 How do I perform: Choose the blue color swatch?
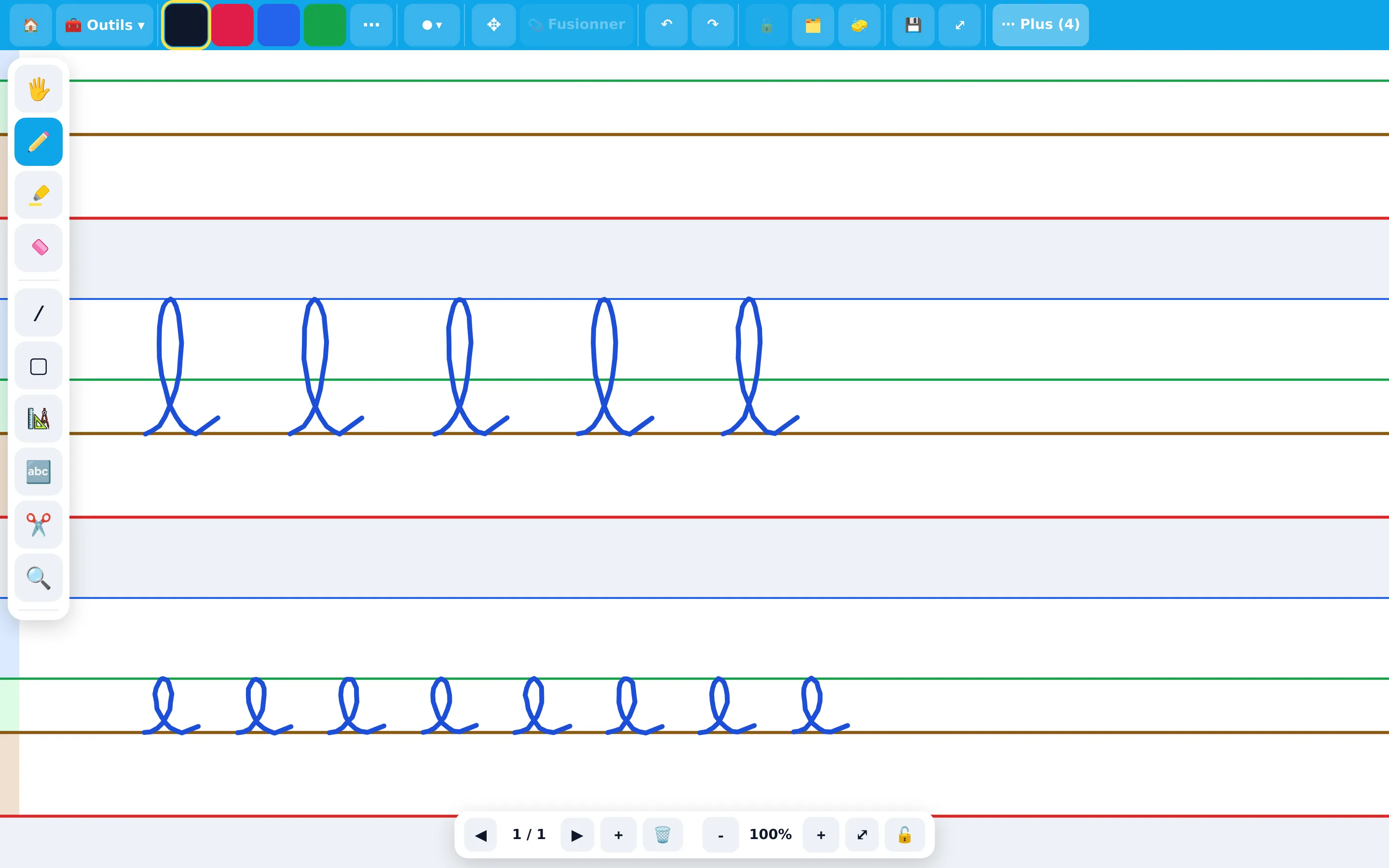point(279,25)
